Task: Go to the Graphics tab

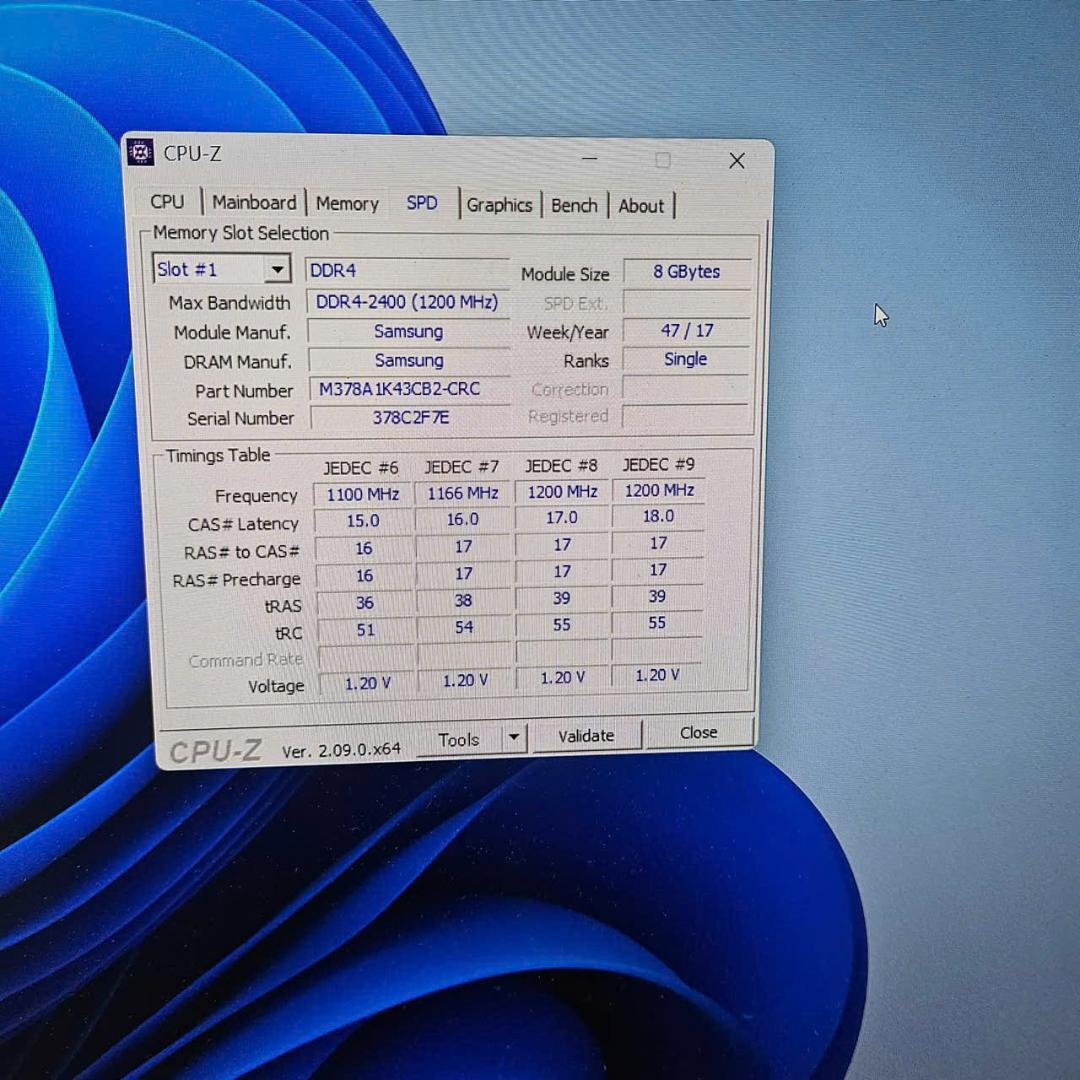Action: tap(499, 205)
